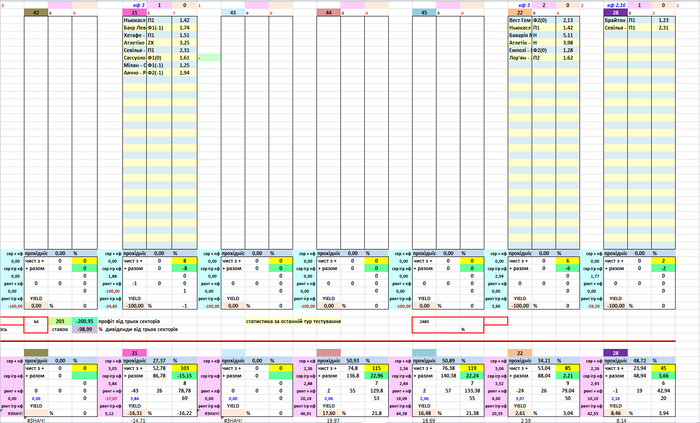Click the odds cell 2,13
Screen dimensions: 700x423
point(568,20)
